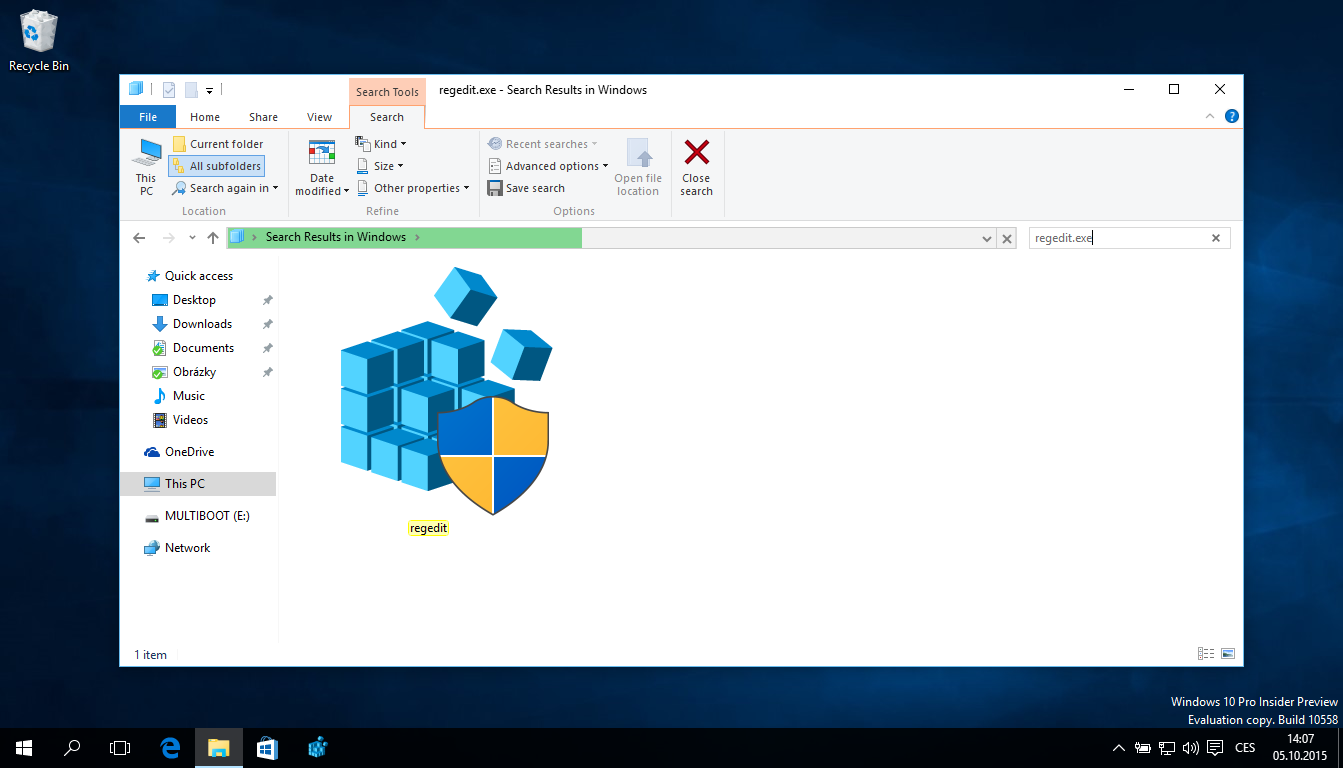Collapse the ribbon with the chevron

tap(1210, 117)
